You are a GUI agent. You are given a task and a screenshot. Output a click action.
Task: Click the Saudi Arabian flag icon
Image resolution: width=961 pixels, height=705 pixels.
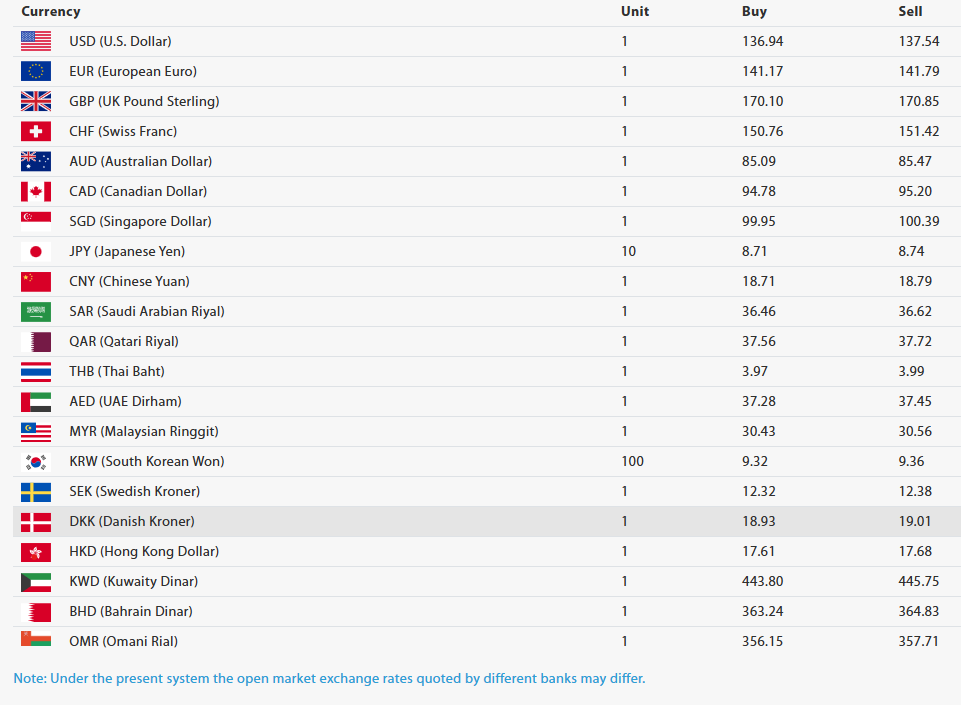tap(36, 311)
